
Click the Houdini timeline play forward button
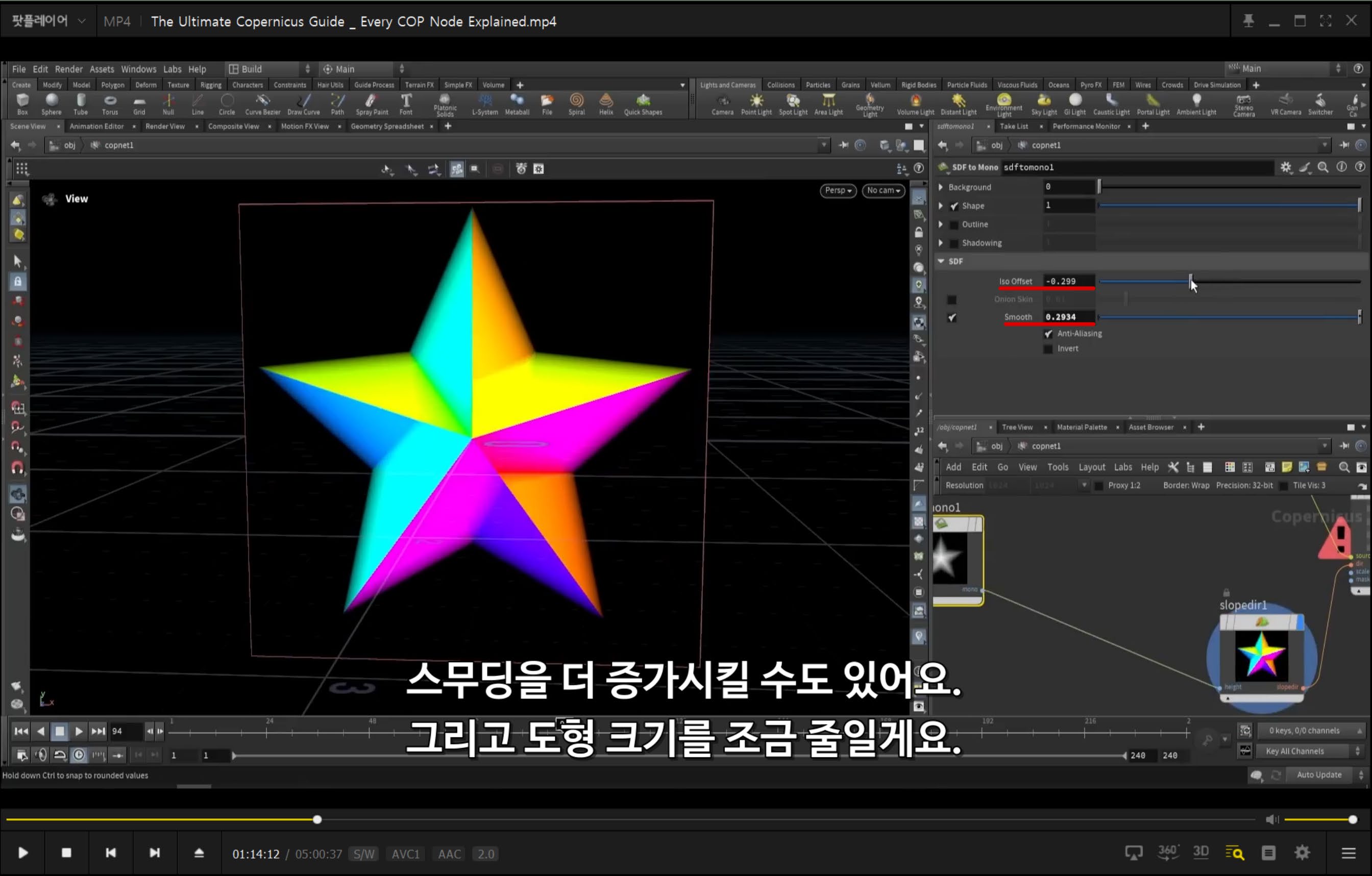coord(79,732)
